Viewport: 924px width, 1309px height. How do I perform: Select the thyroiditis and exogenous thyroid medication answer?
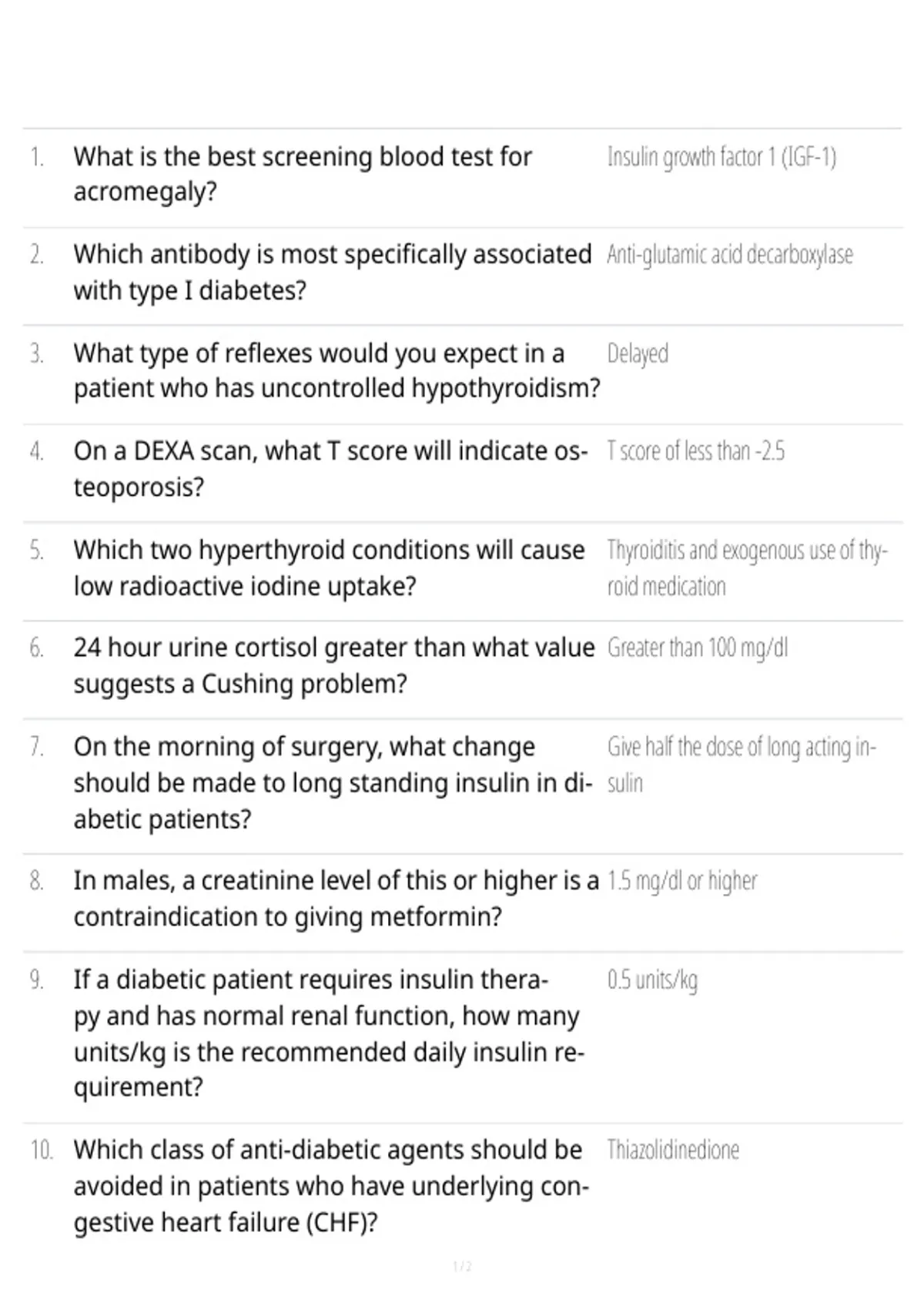point(747,568)
